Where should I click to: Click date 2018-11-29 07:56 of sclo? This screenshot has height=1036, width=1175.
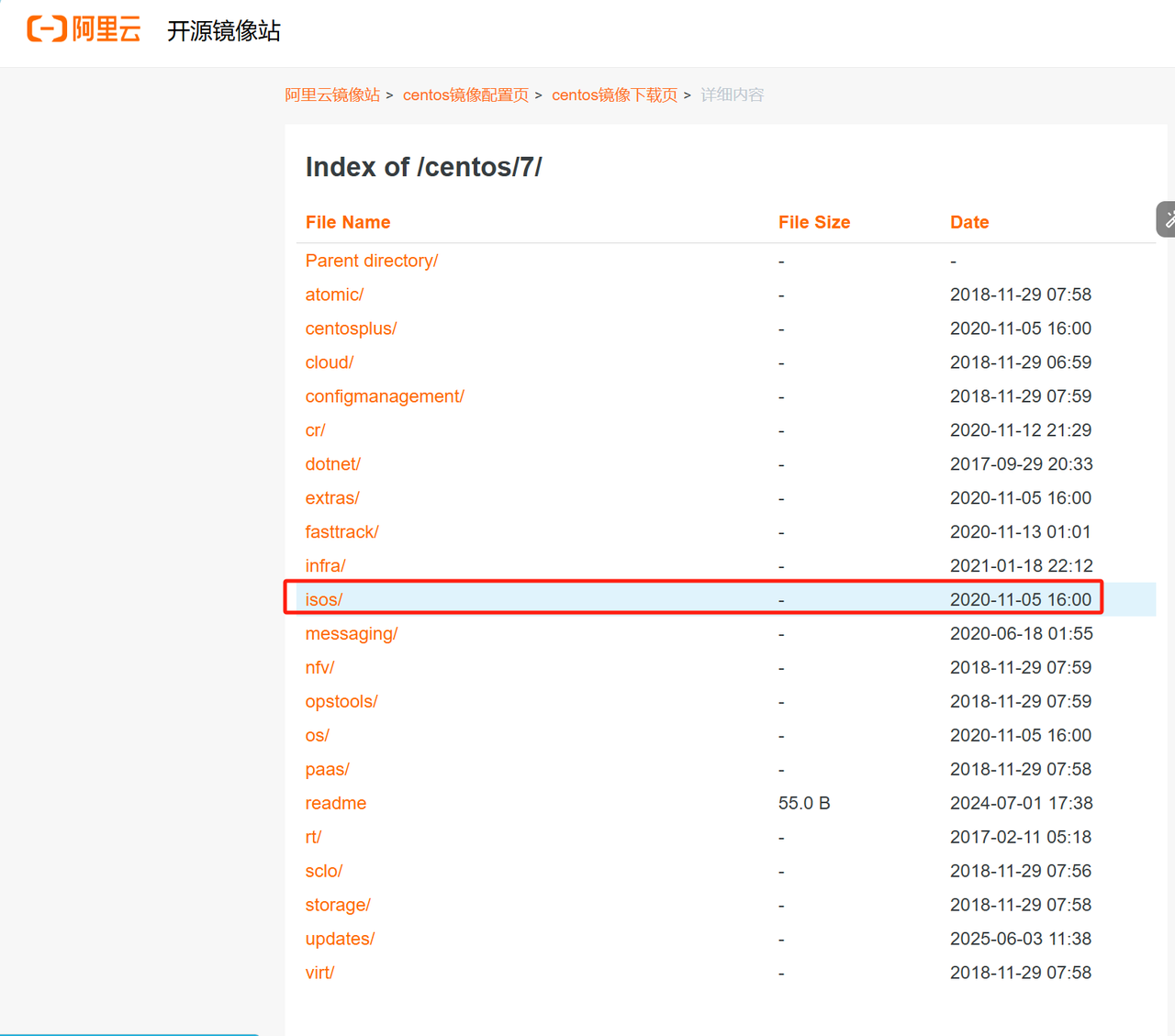point(1021,872)
